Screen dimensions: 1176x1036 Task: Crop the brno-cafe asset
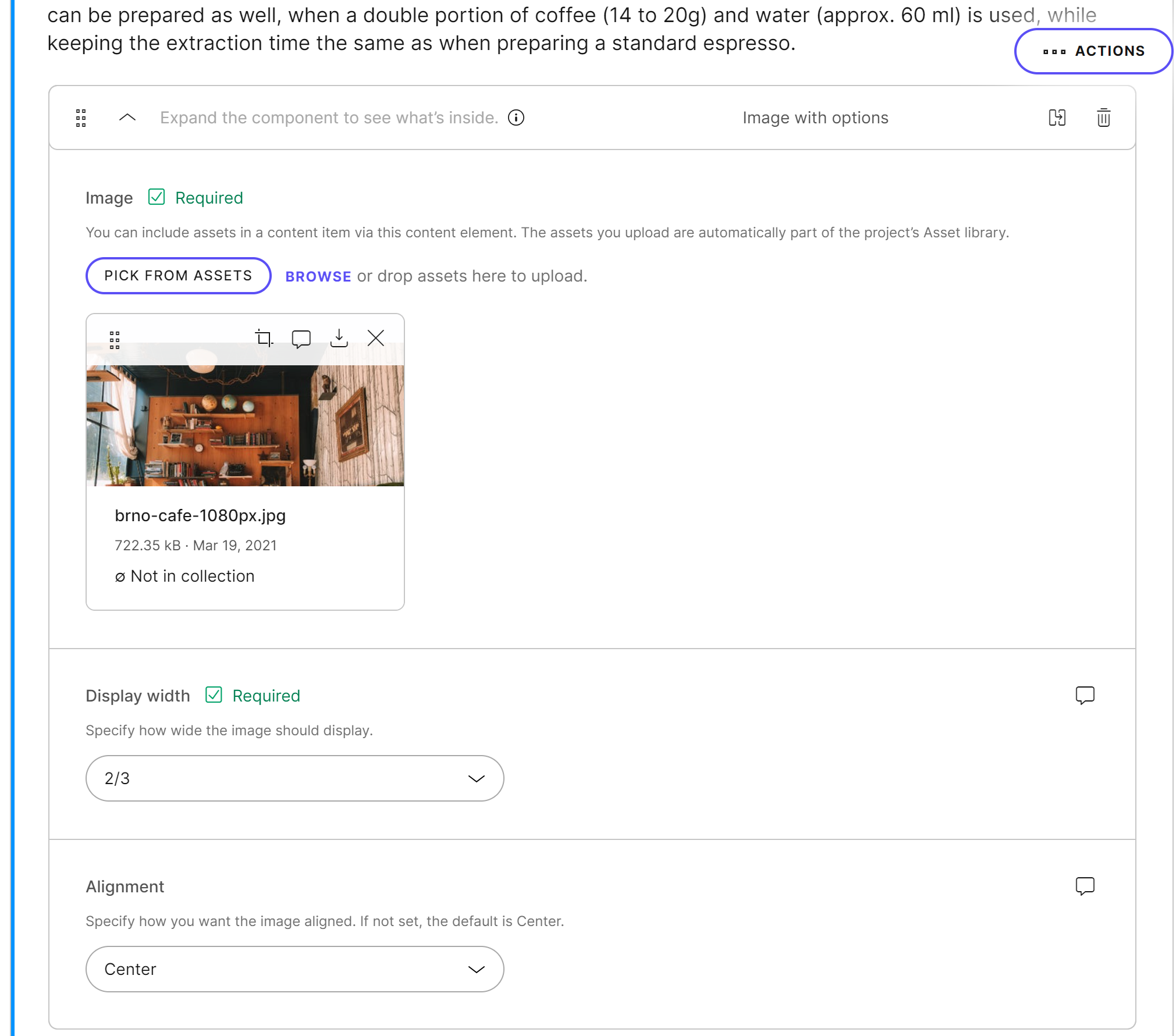pos(264,337)
